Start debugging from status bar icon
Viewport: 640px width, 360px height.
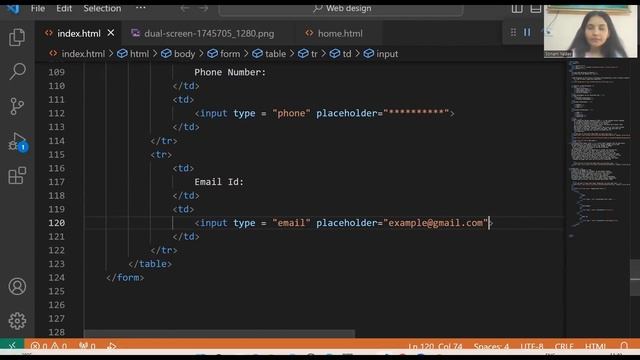tap(111, 346)
